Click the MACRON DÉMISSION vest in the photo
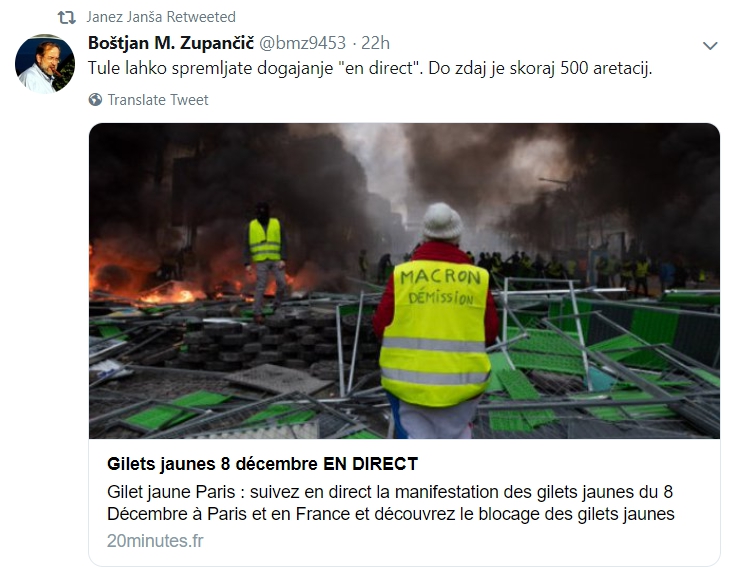The image size is (730, 567). tap(436, 332)
